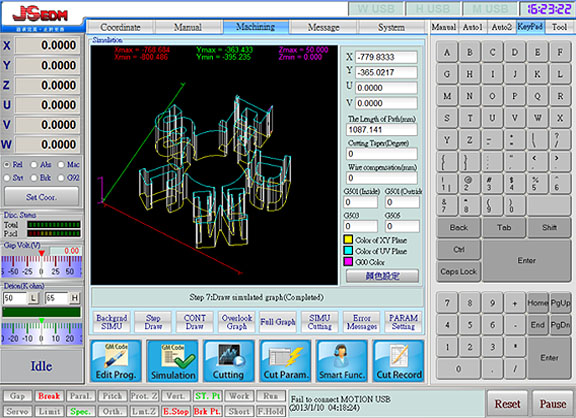Image resolution: width=576 pixels, height=418 pixels.
Task: Open the Cut Param. icon
Action: [285, 361]
